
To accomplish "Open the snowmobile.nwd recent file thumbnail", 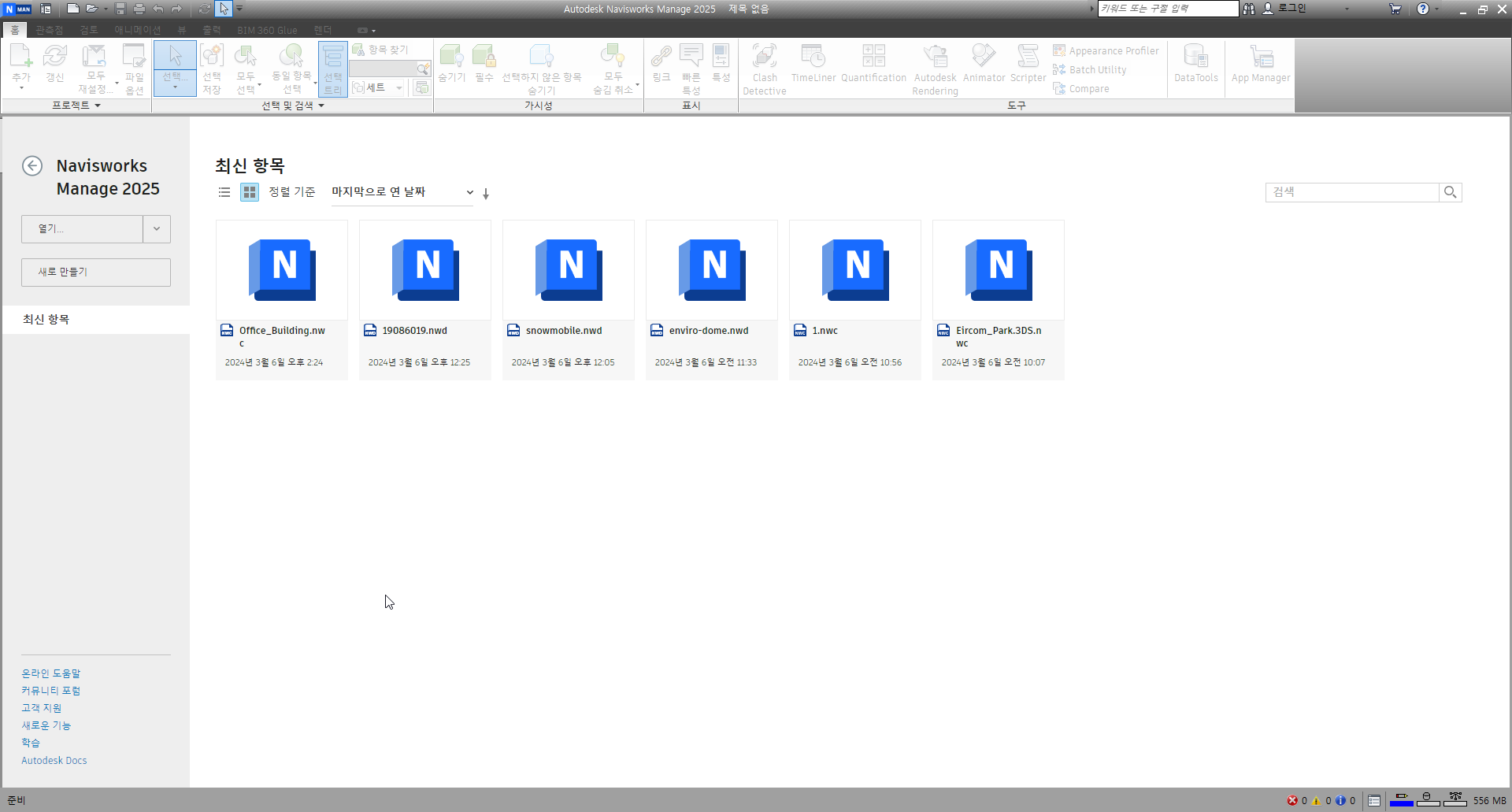I will [x=569, y=270].
